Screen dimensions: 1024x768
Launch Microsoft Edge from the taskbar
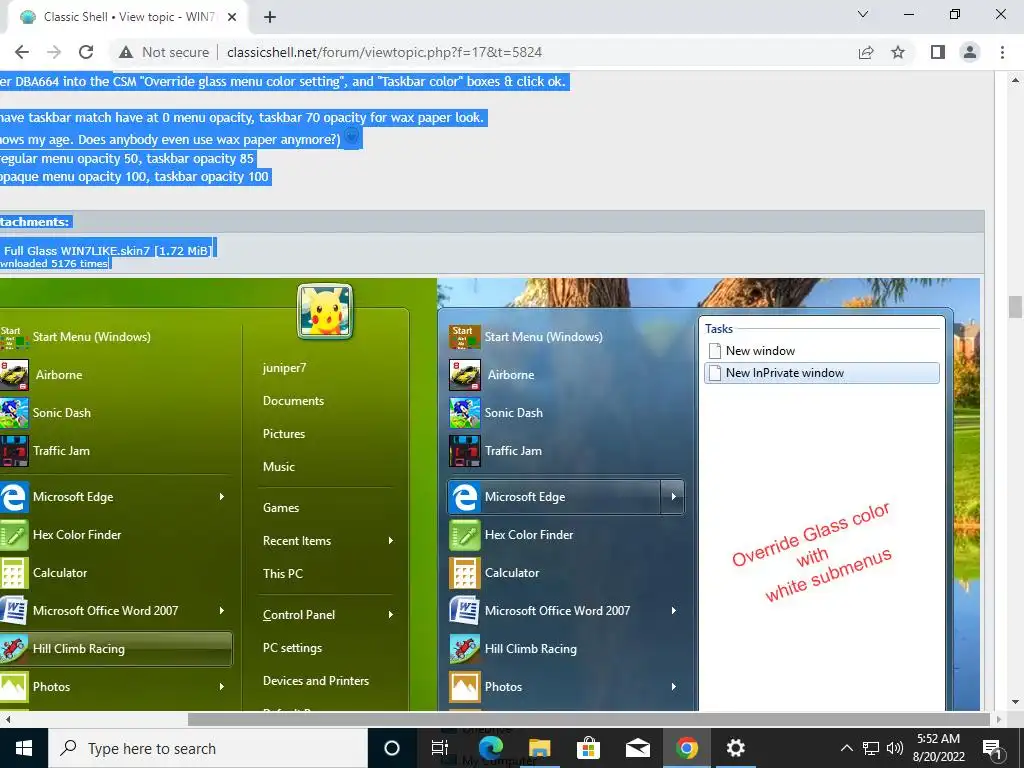tap(490, 748)
